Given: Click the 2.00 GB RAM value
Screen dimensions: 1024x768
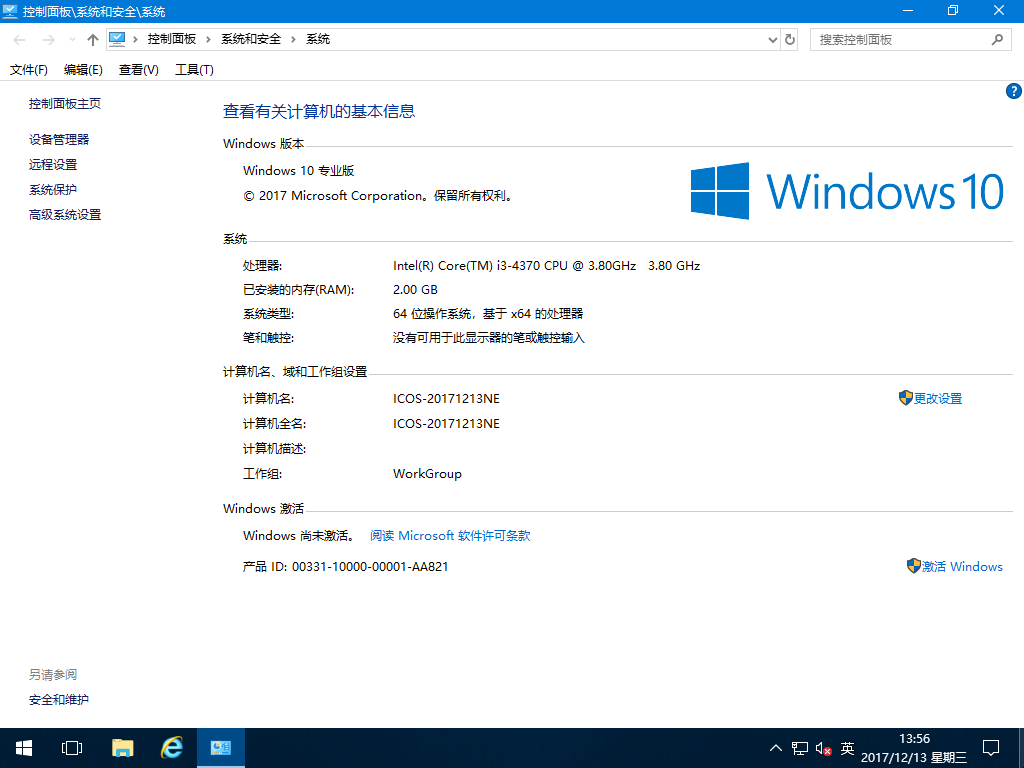Looking at the screenshot, I should coord(415,290).
